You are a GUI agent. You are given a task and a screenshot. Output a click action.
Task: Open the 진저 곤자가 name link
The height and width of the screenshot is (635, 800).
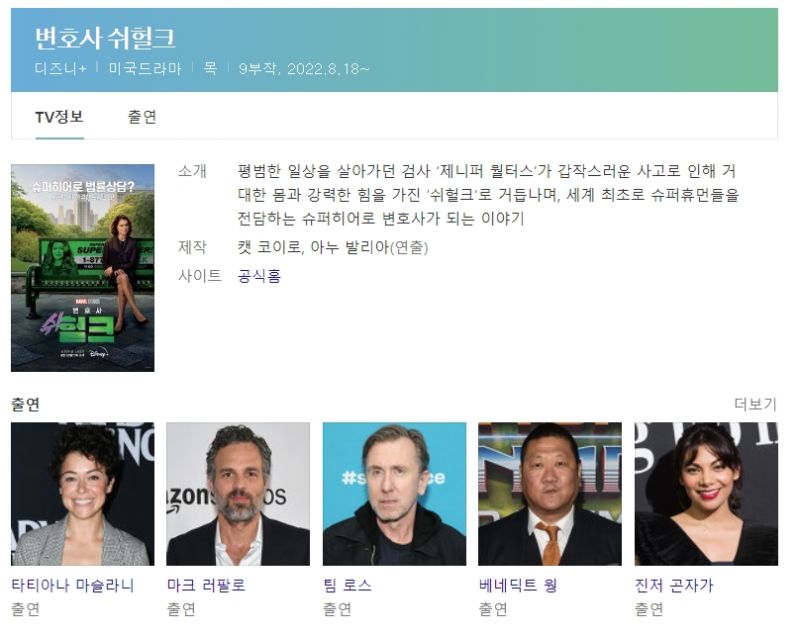(674, 585)
